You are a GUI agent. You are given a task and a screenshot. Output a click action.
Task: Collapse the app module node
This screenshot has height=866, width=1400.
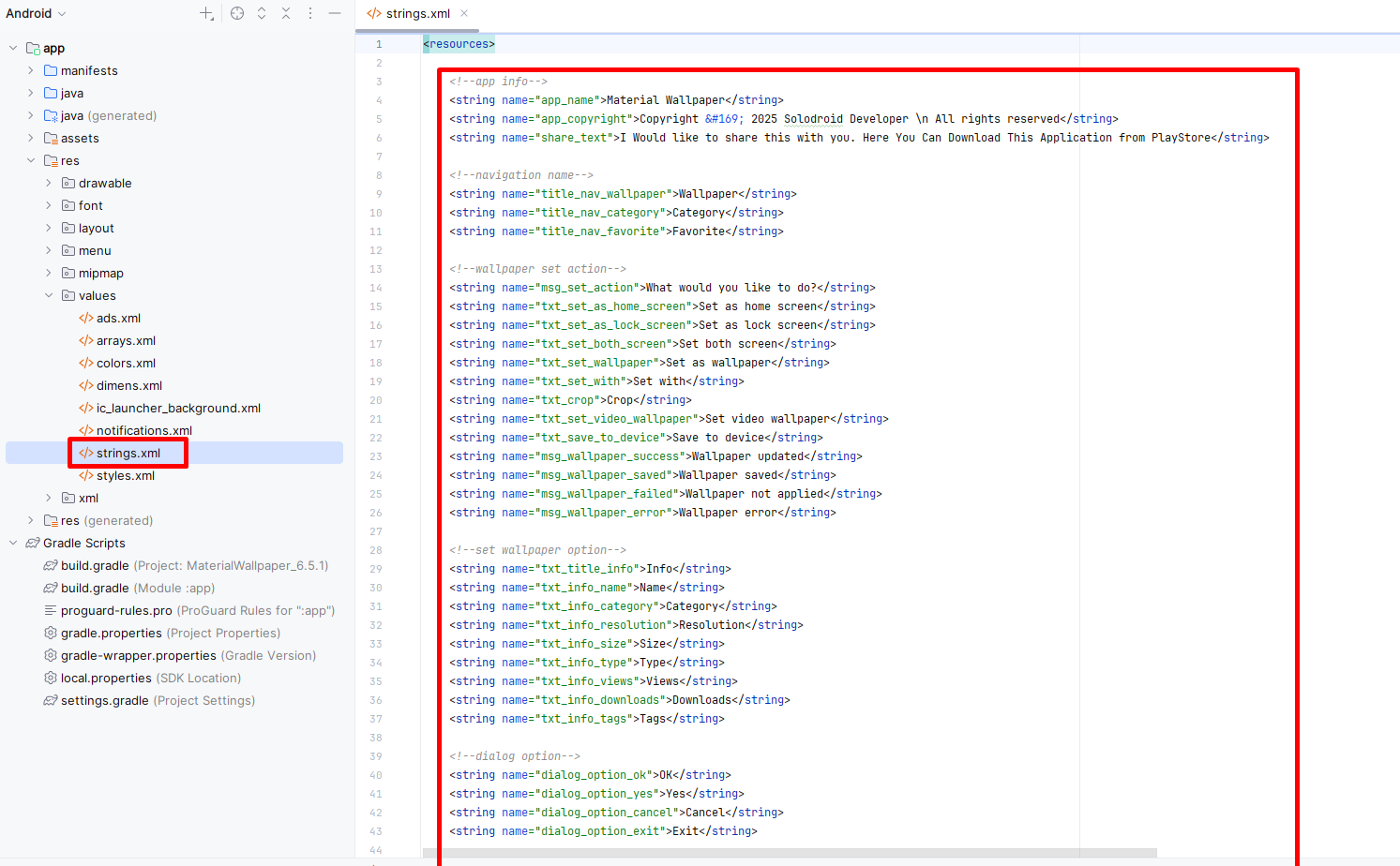[x=13, y=48]
